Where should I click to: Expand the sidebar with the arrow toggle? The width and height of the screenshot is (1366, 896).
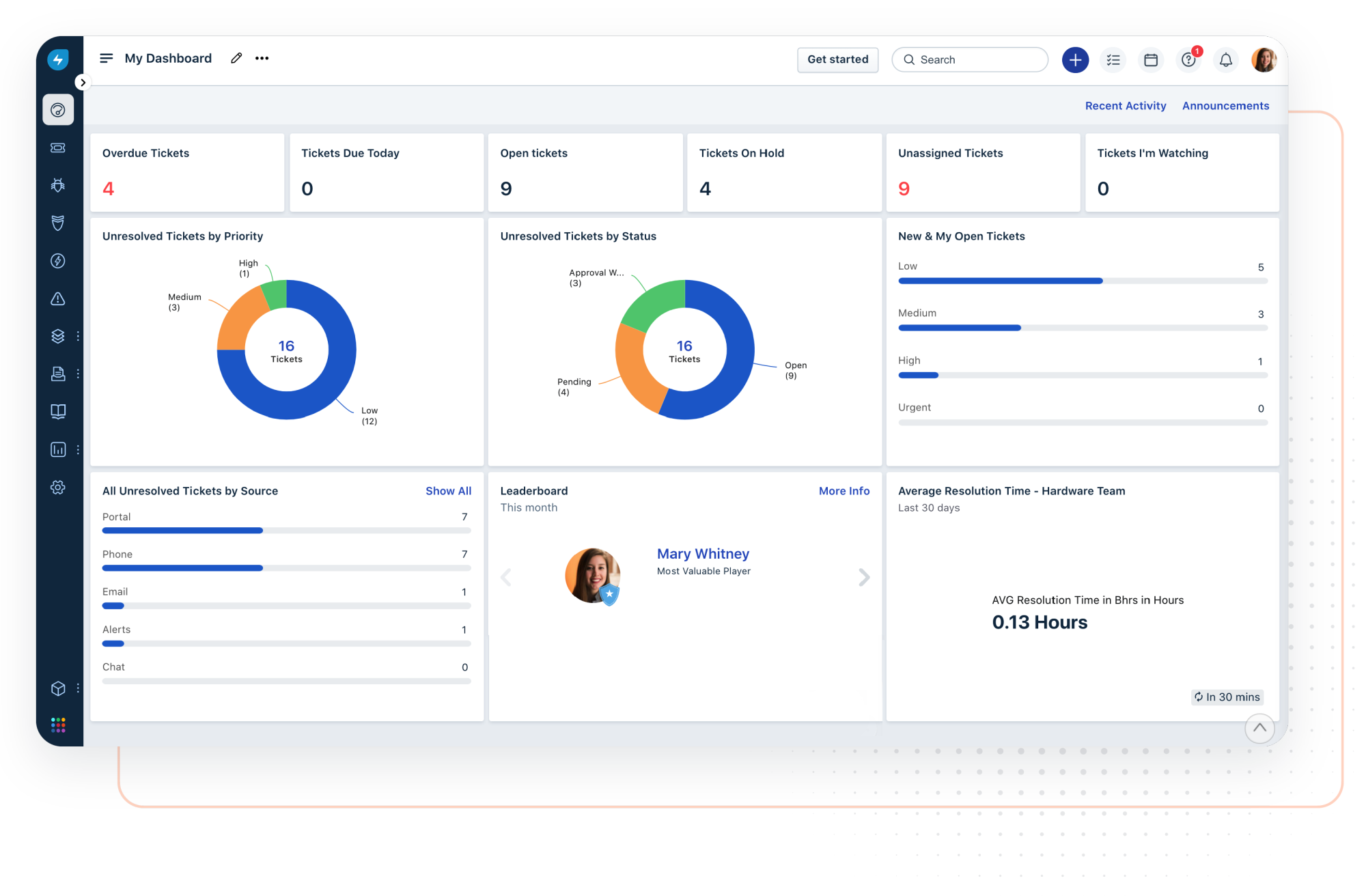(83, 83)
